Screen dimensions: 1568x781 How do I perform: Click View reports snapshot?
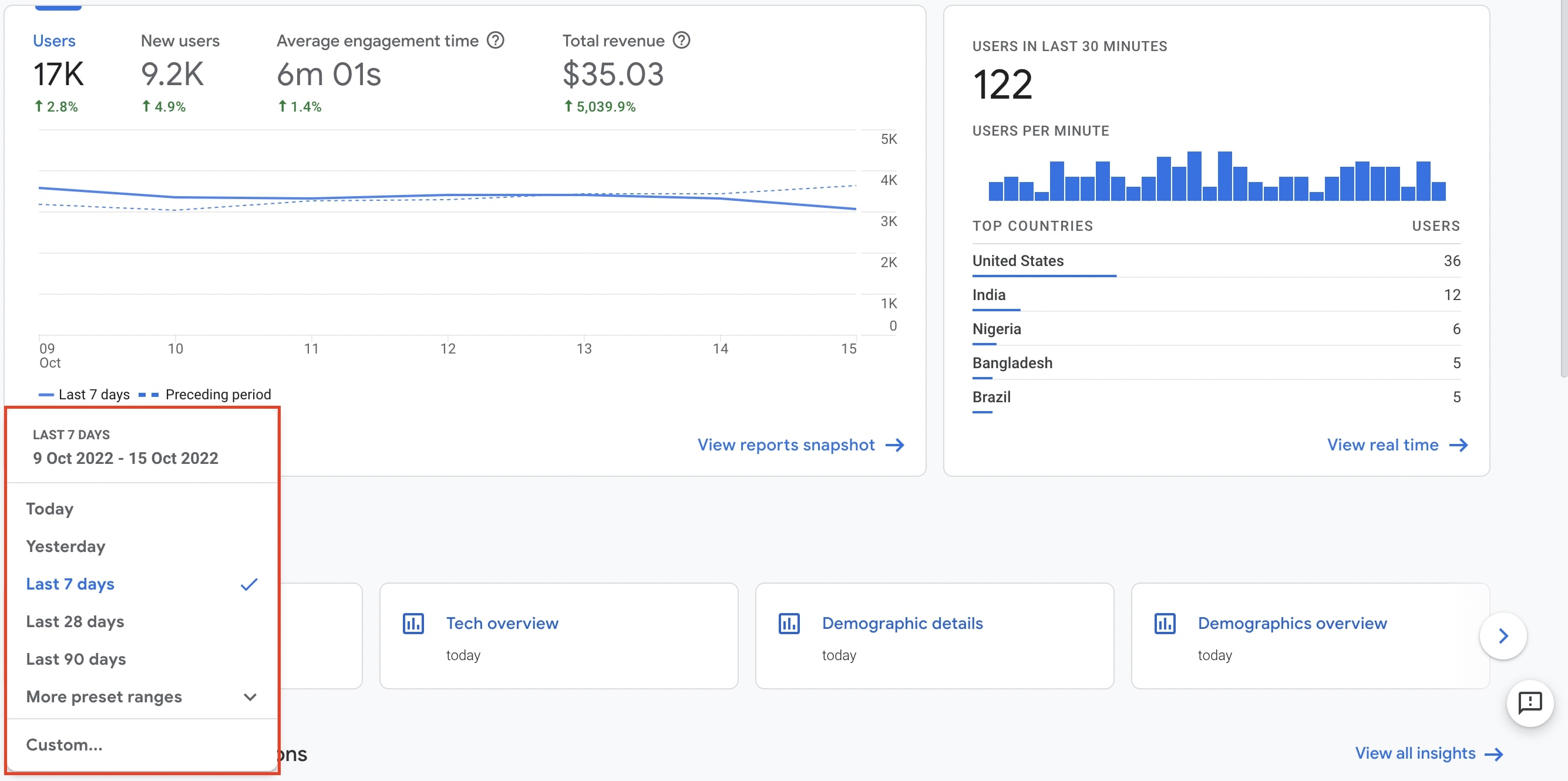coord(786,445)
